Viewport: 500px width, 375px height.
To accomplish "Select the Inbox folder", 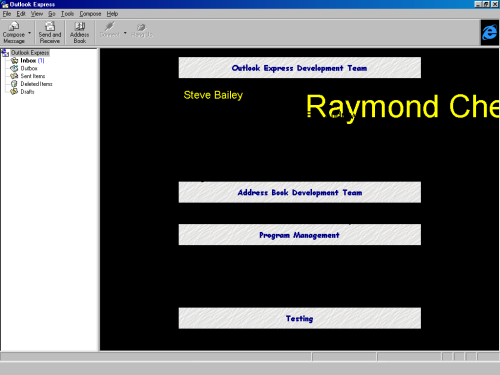I will 32,61.
